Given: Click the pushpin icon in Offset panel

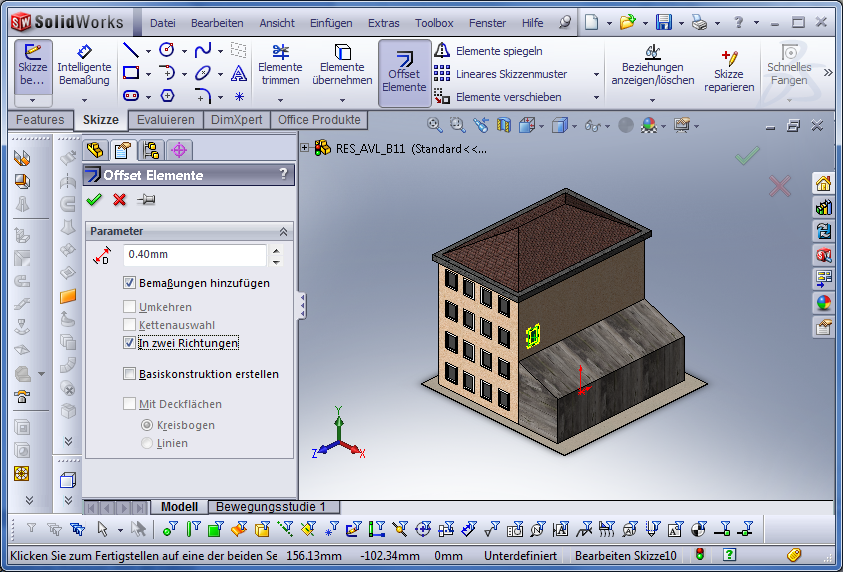Looking at the screenshot, I should click(x=146, y=200).
